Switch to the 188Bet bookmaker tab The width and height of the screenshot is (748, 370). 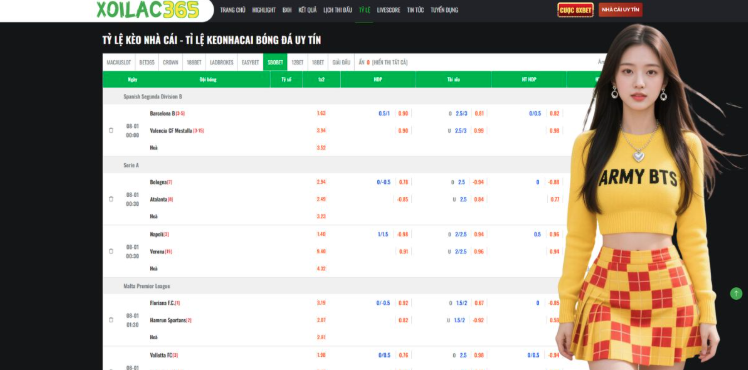pos(194,62)
